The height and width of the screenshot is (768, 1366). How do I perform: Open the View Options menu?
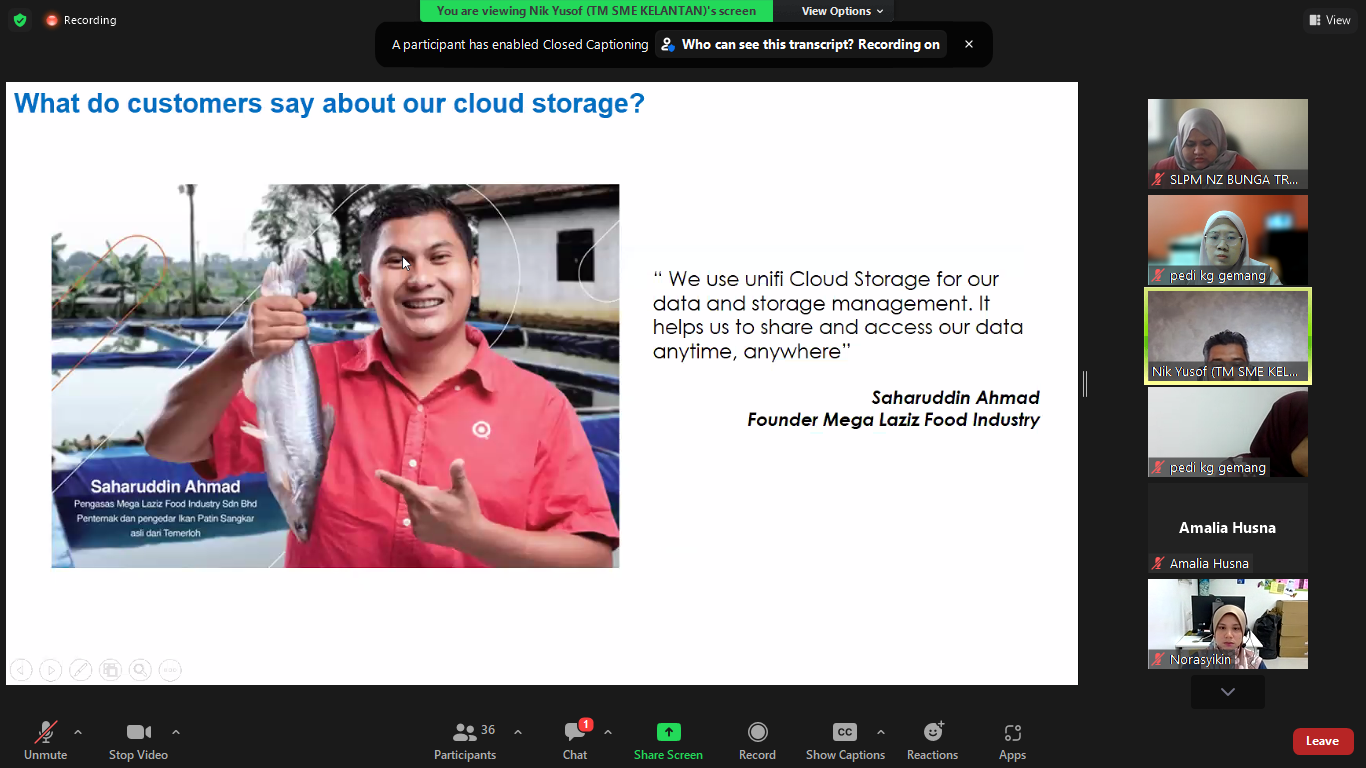coord(842,11)
